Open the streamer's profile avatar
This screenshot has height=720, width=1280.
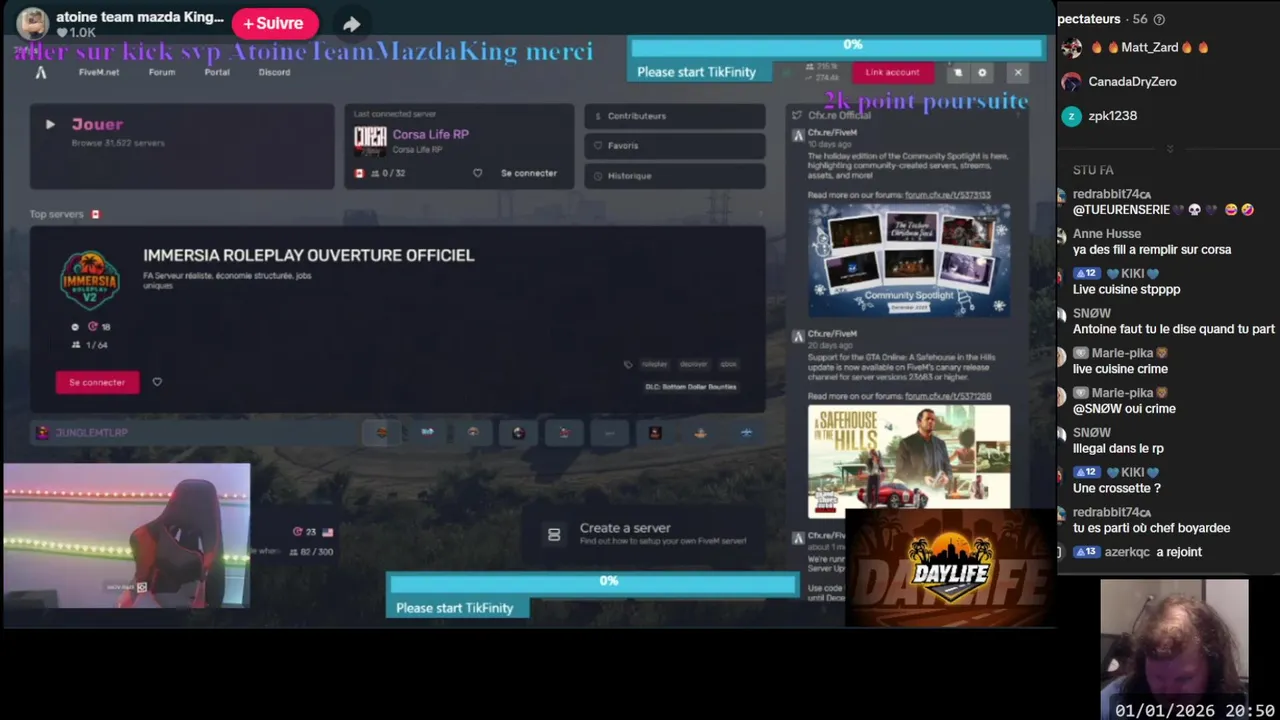33,23
